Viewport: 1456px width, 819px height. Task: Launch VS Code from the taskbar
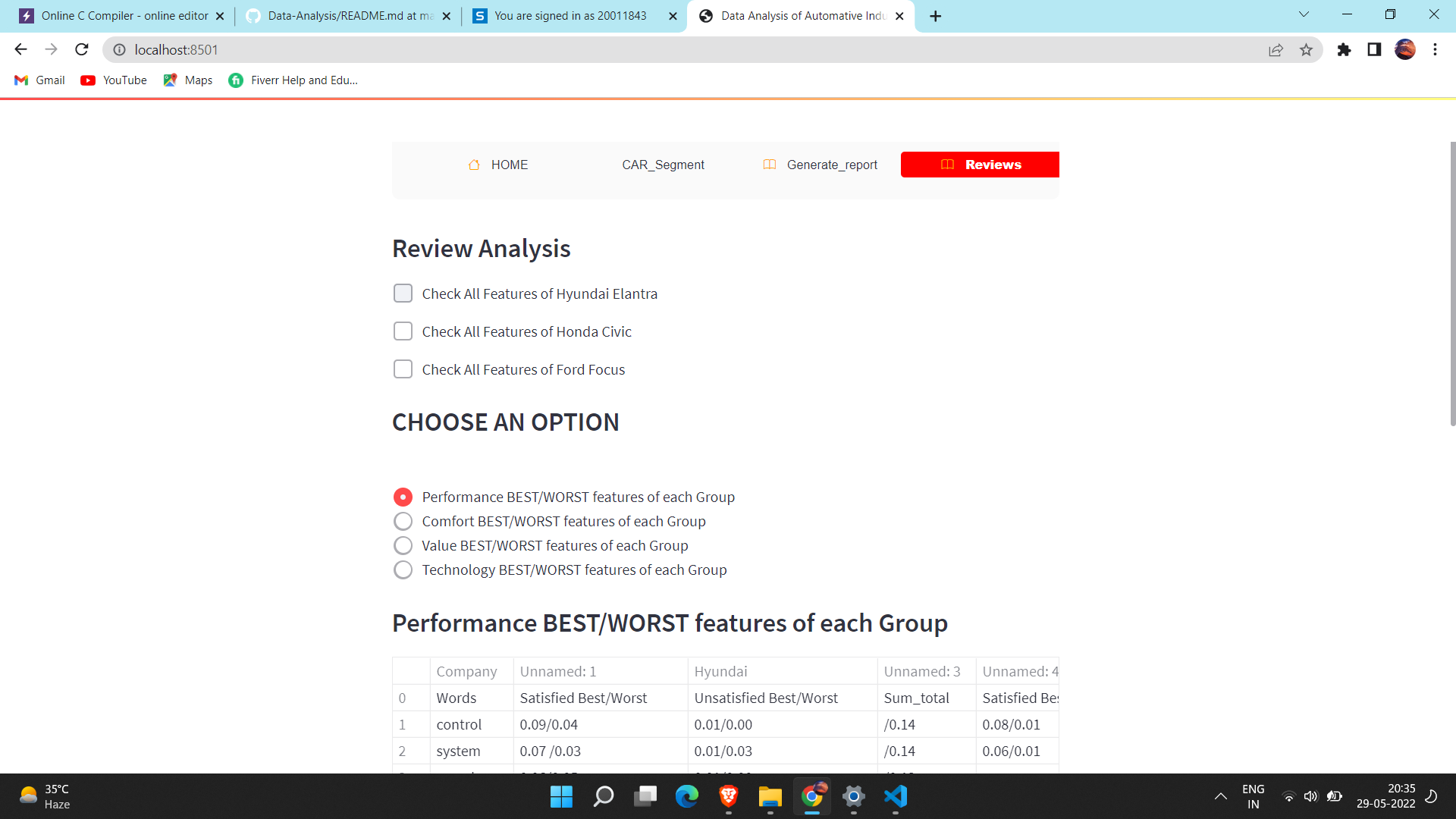pyautogui.click(x=895, y=797)
